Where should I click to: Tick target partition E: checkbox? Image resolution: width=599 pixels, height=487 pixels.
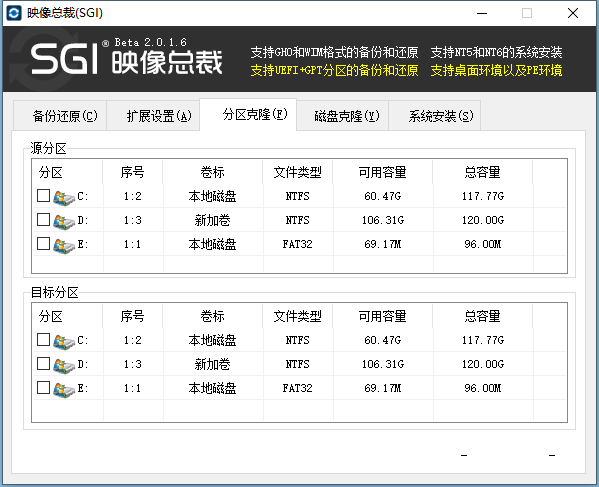click(44, 388)
